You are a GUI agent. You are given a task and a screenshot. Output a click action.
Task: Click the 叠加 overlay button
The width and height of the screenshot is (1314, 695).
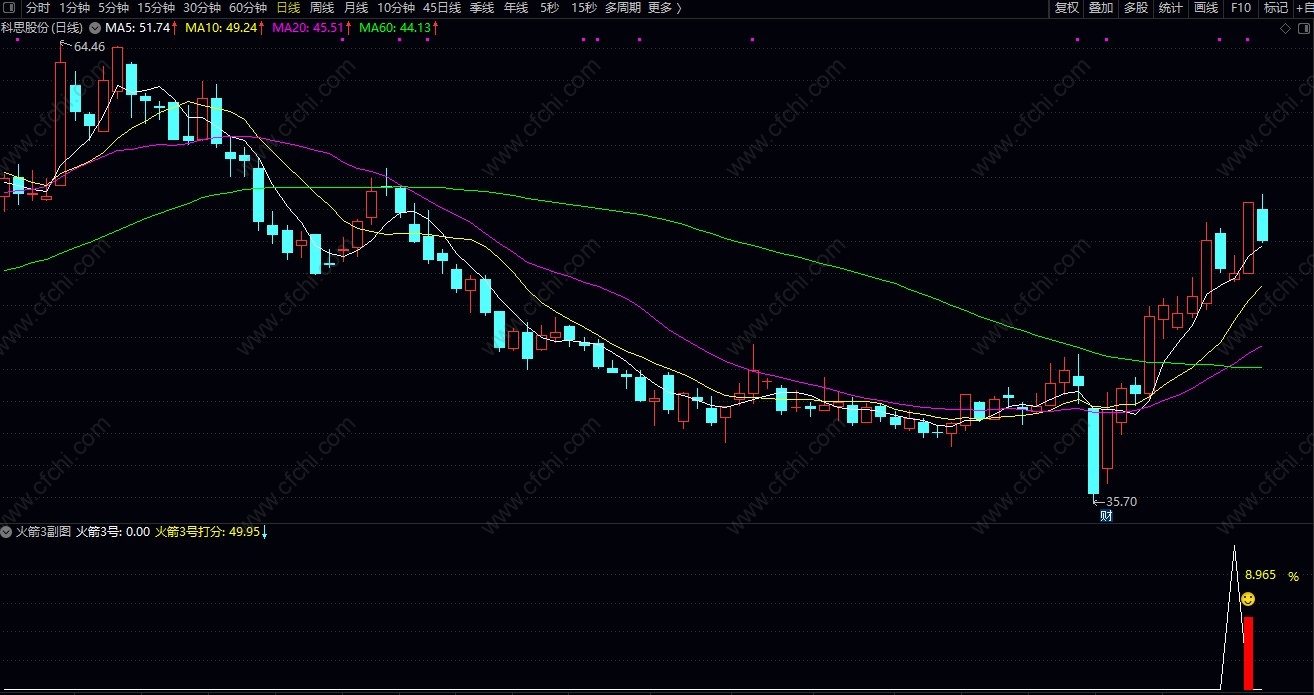tap(1101, 8)
